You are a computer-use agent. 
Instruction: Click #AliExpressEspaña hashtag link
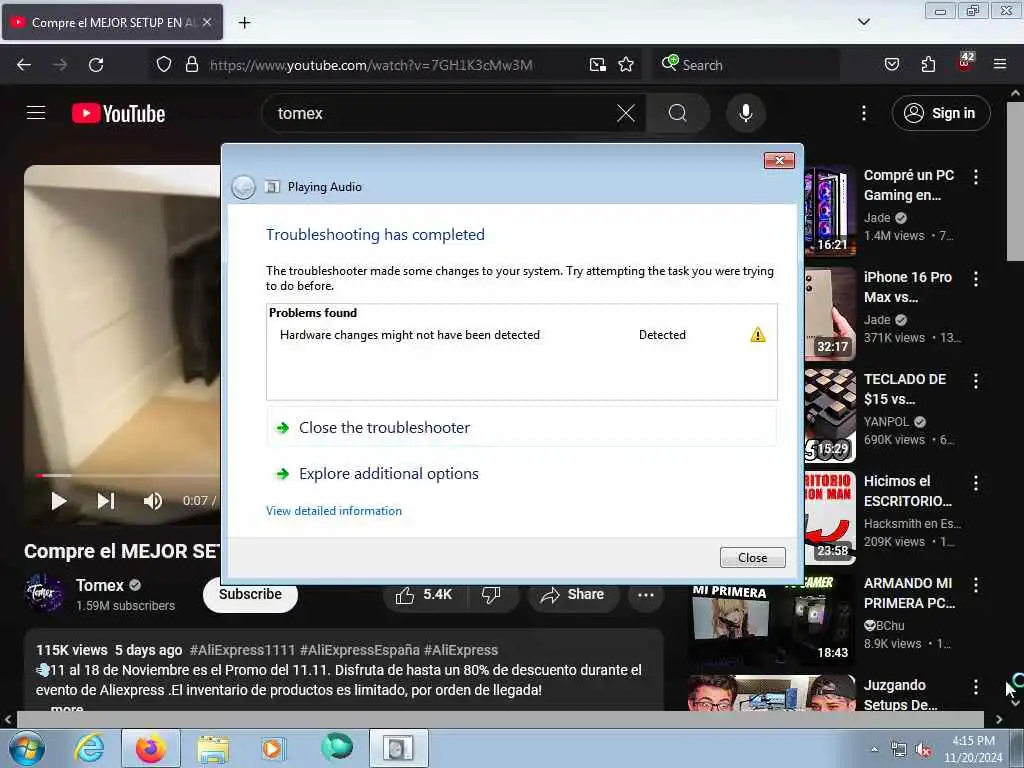pos(360,650)
